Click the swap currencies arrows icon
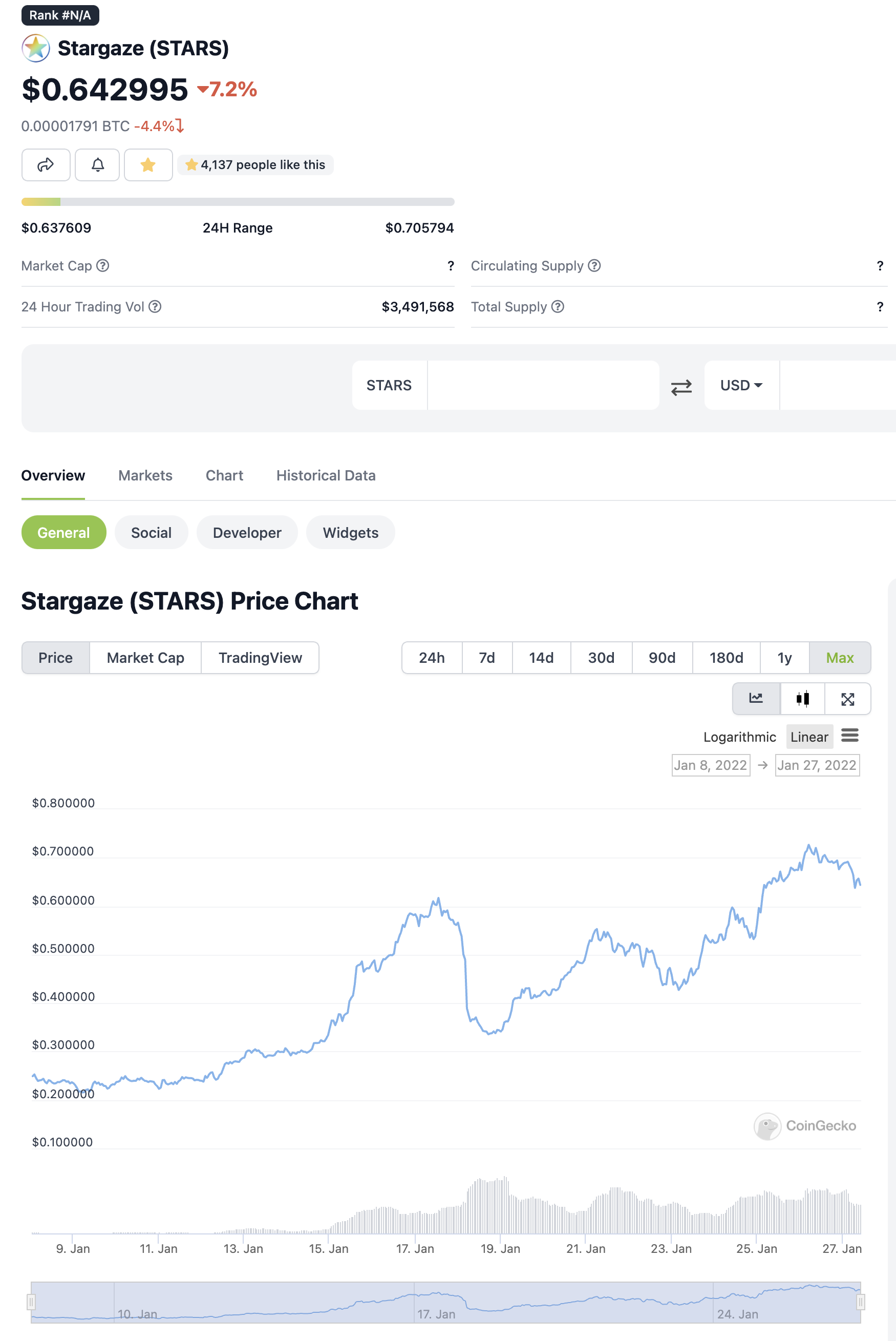 [x=681, y=388]
